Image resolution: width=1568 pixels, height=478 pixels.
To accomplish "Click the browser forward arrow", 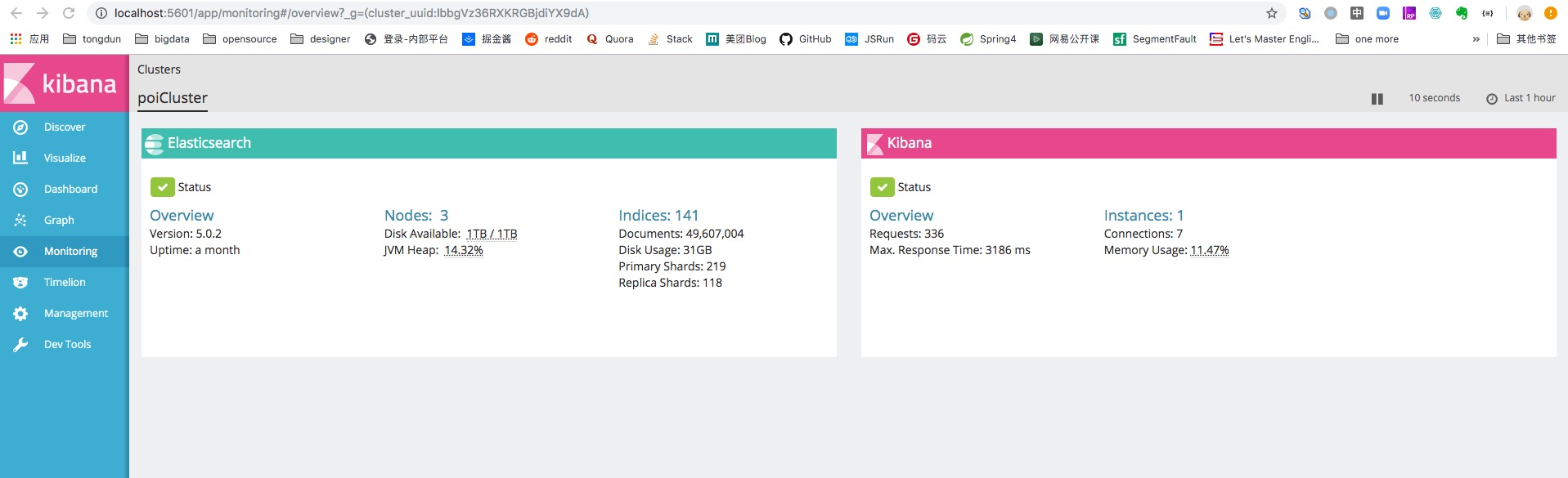I will (x=43, y=13).
